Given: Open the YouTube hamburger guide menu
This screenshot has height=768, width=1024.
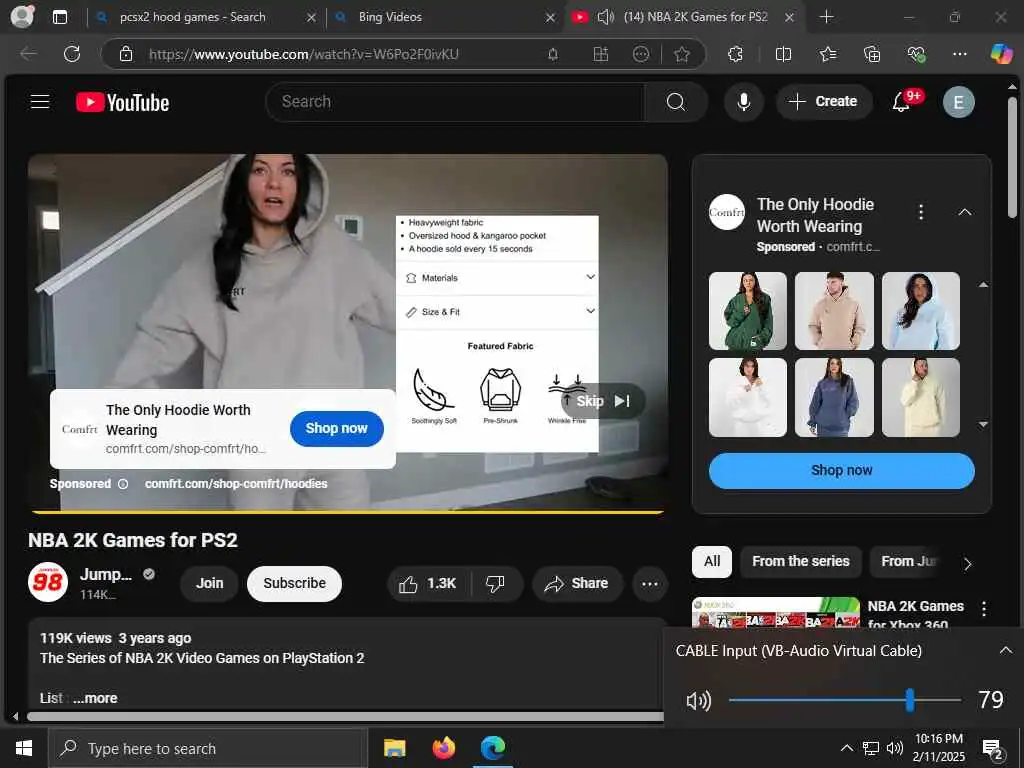Looking at the screenshot, I should [x=40, y=102].
